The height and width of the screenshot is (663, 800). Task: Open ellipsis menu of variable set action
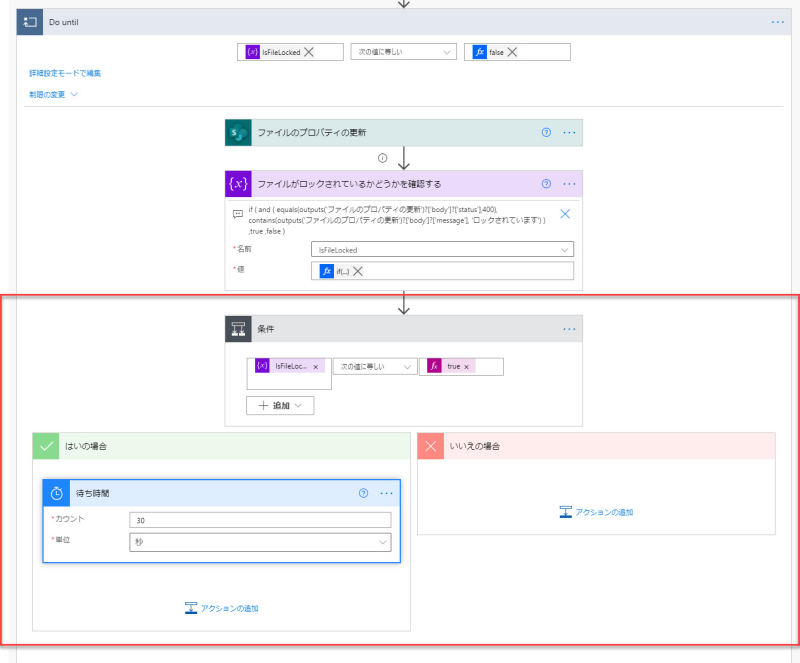point(569,184)
